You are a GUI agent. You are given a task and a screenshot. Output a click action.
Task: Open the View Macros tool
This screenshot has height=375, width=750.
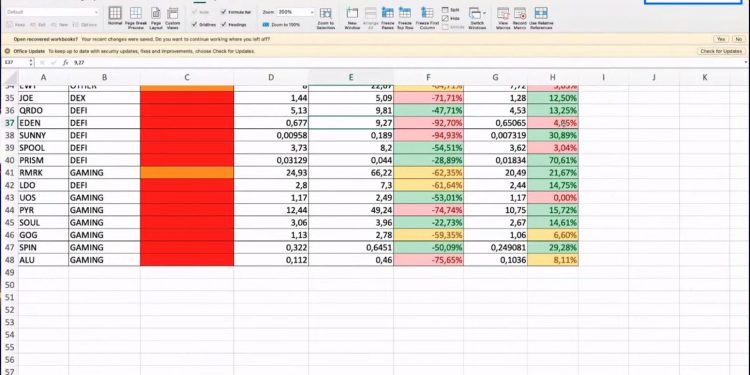503,17
